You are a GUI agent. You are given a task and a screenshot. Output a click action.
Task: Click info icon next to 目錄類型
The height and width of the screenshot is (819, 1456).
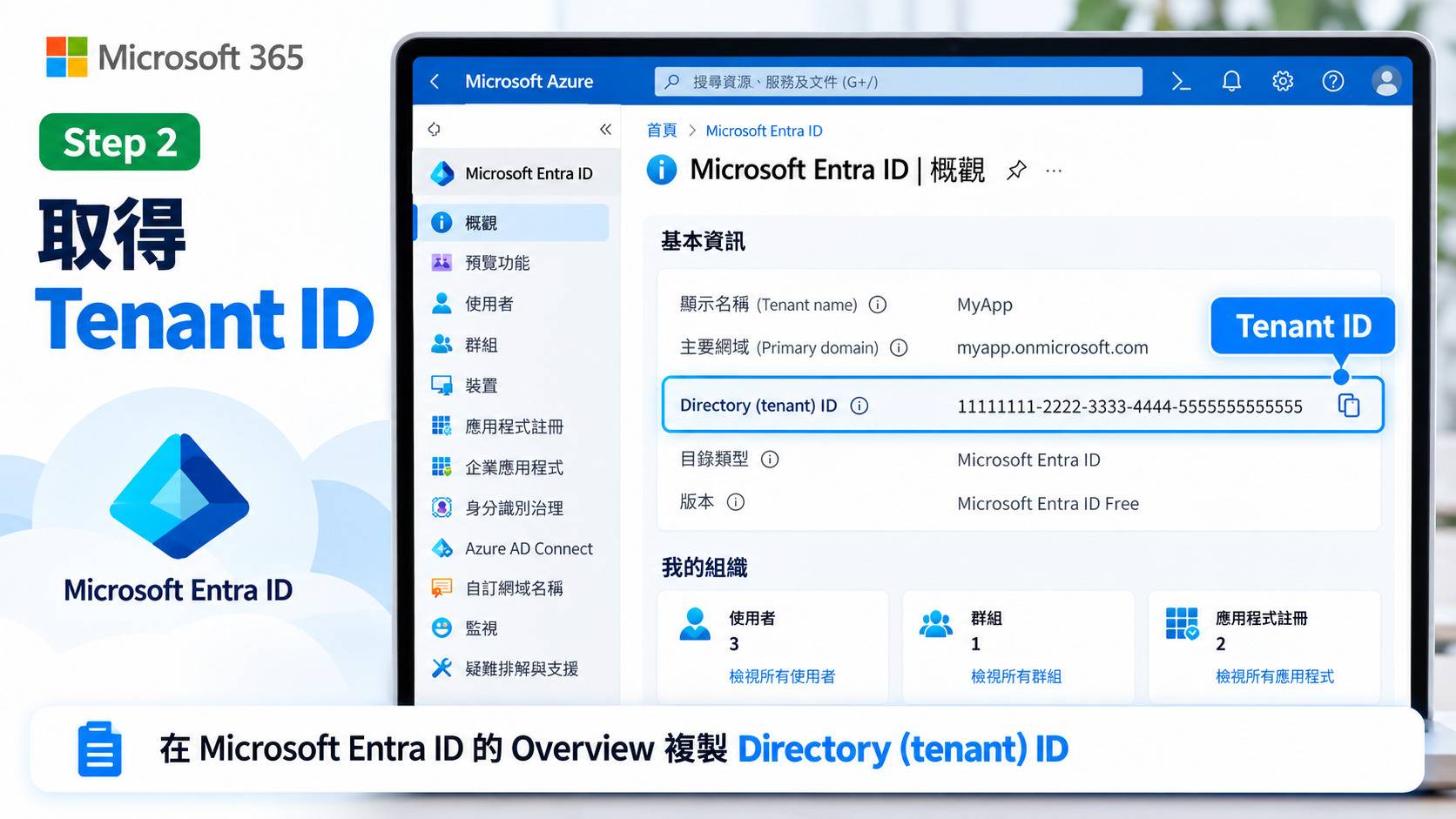[x=770, y=460]
